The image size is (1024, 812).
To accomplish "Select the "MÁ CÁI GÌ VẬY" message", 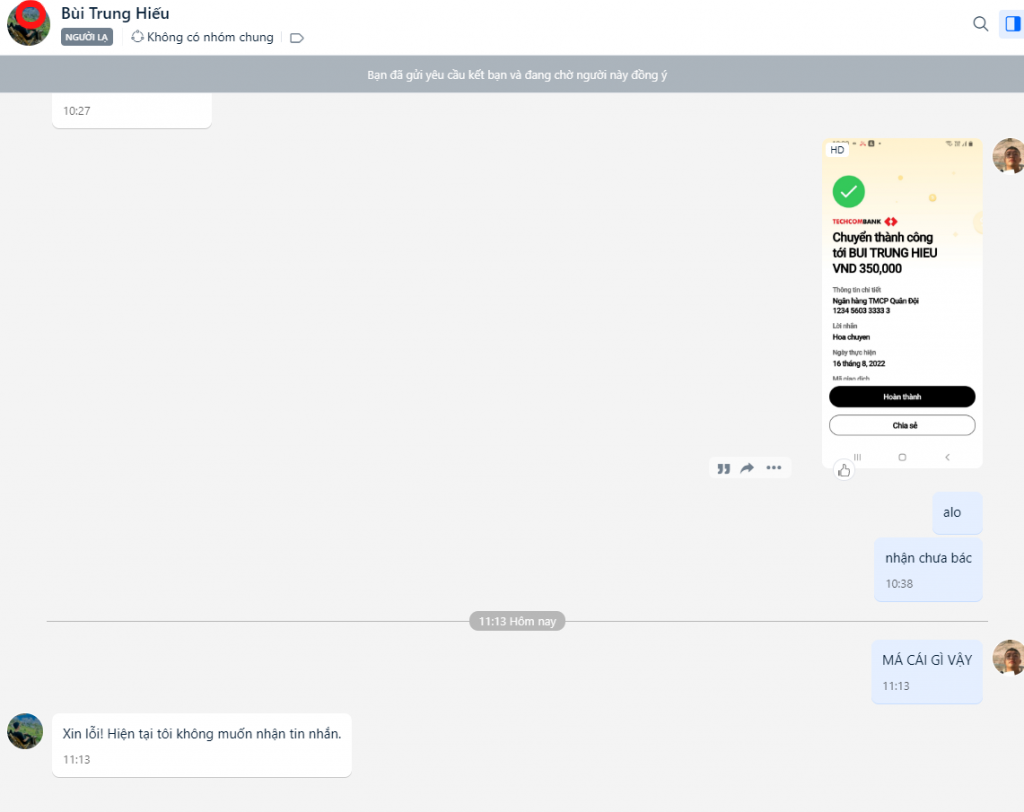I will (x=926, y=669).
